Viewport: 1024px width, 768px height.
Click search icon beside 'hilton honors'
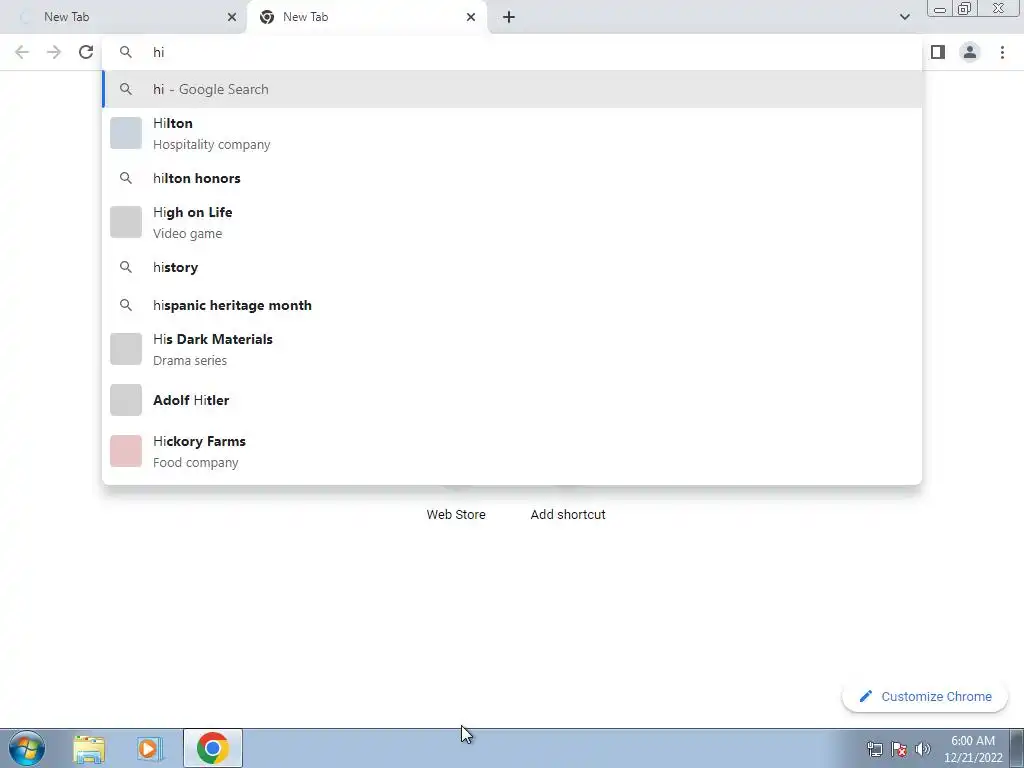click(126, 178)
